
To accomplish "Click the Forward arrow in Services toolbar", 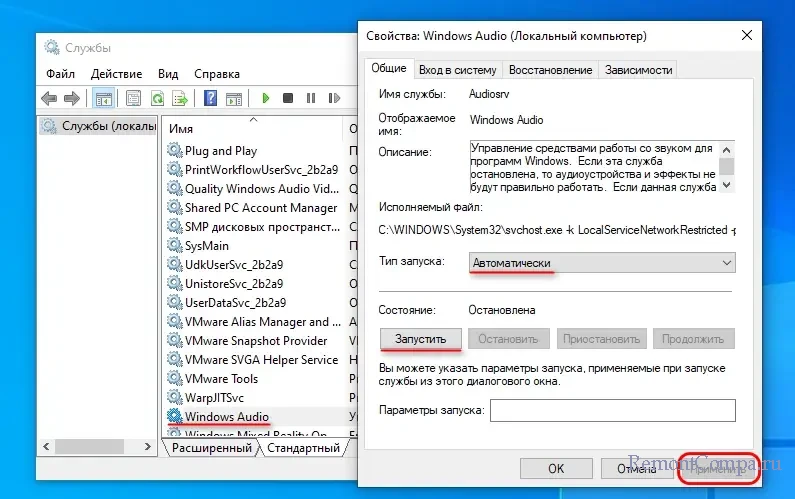I will coord(72,98).
